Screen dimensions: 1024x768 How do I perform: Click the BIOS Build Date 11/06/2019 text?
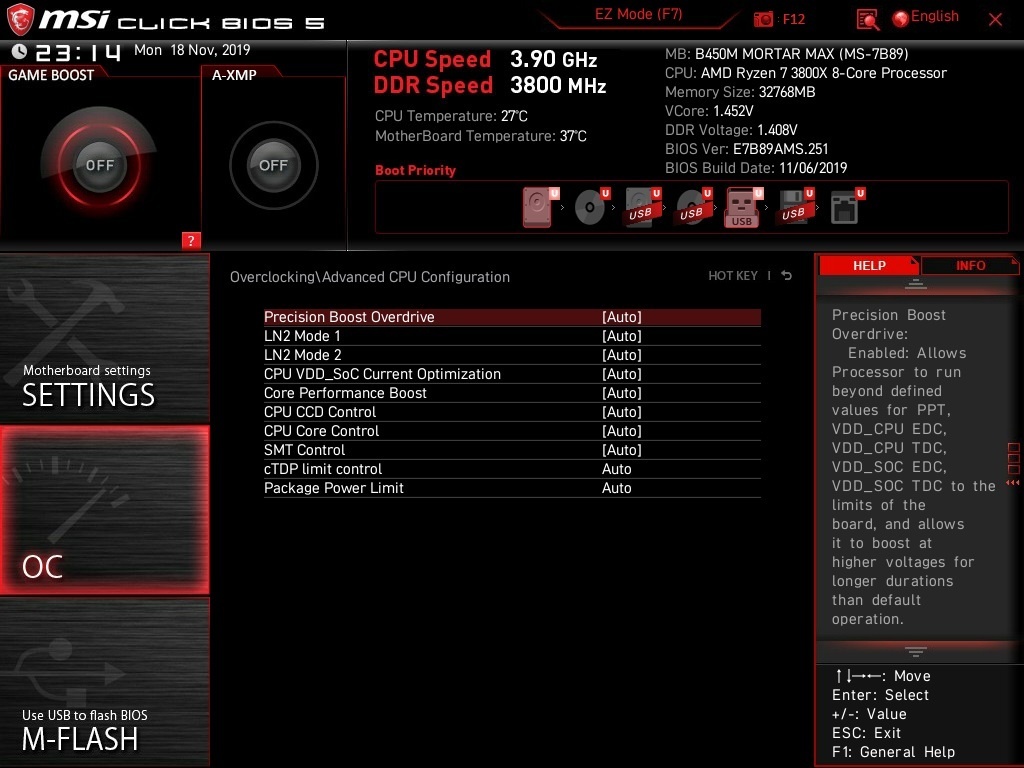click(x=756, y=168)
